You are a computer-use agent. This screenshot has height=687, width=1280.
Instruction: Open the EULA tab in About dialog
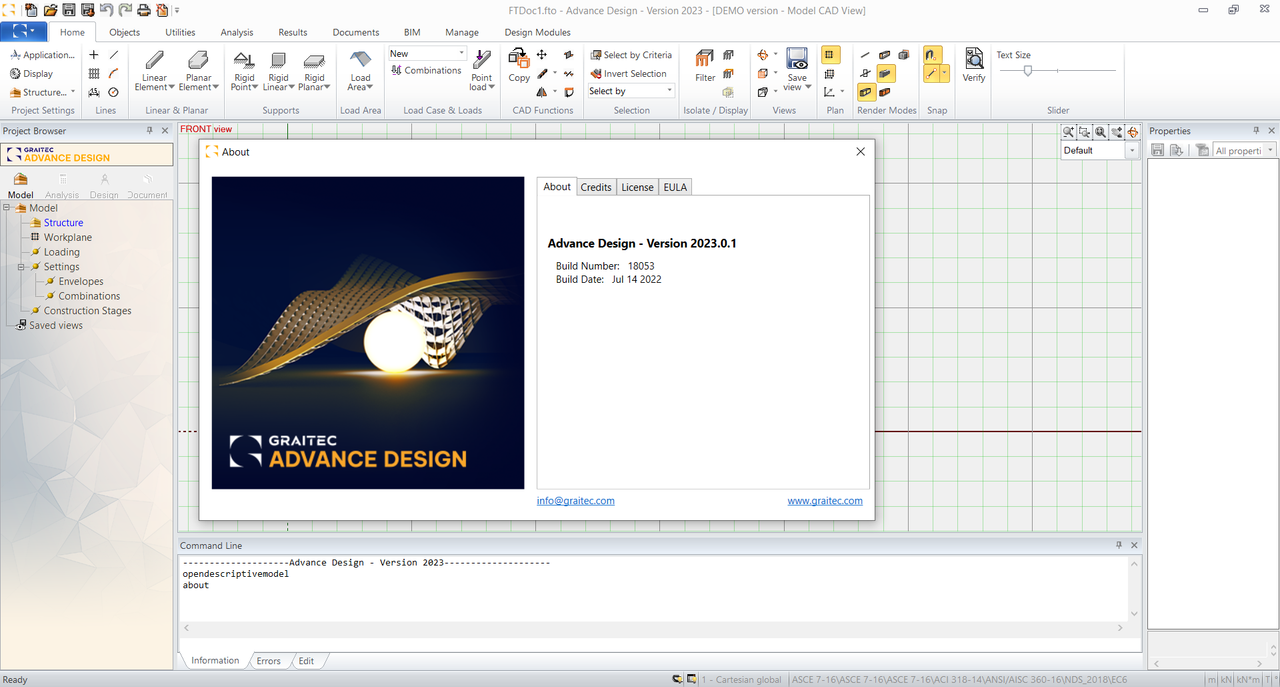[675, 187]
